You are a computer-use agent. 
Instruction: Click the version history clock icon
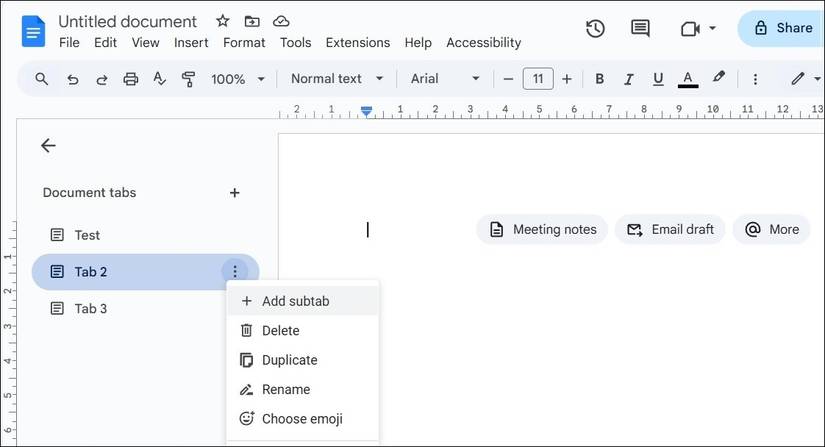click(595, 28)
